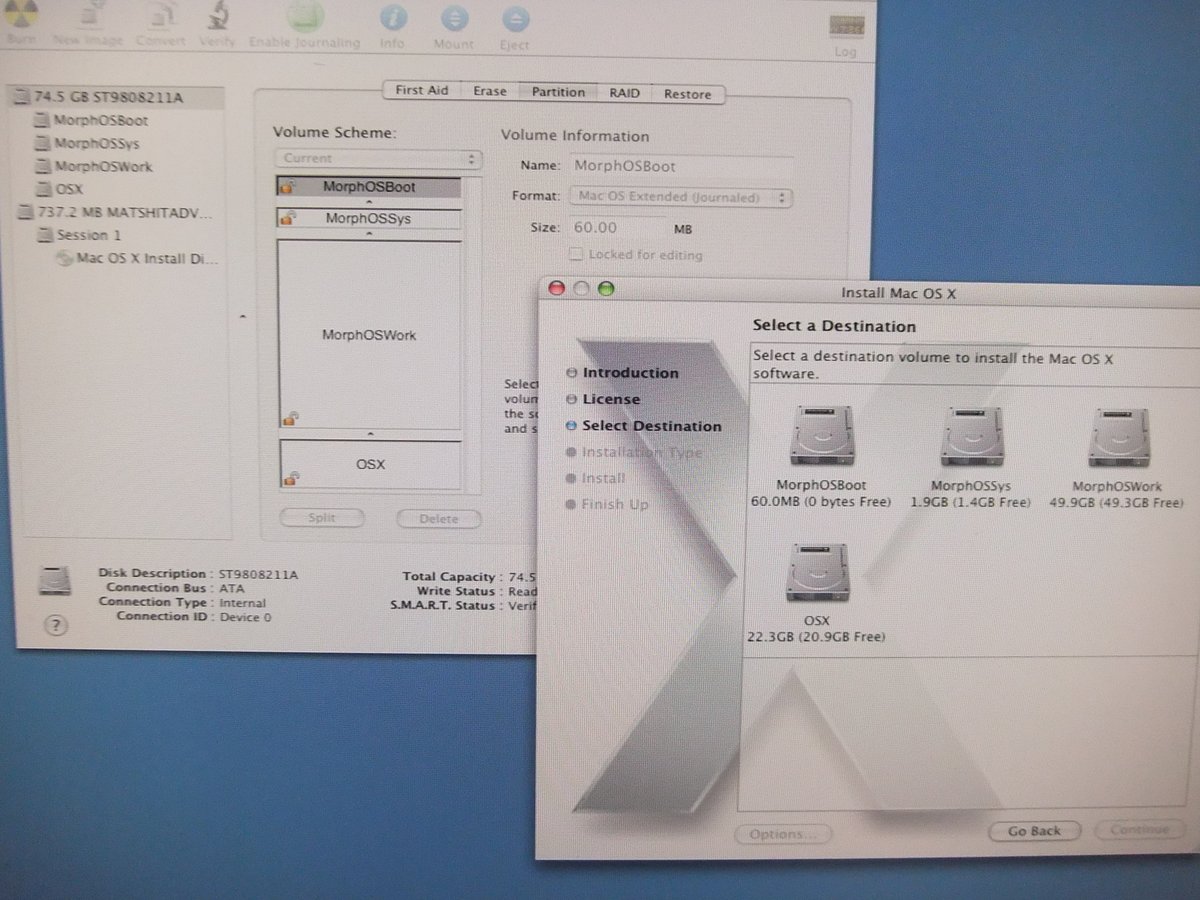Click the Go Back button
This screenshot has width=1200, height=900.
(x=1034, y=831)
